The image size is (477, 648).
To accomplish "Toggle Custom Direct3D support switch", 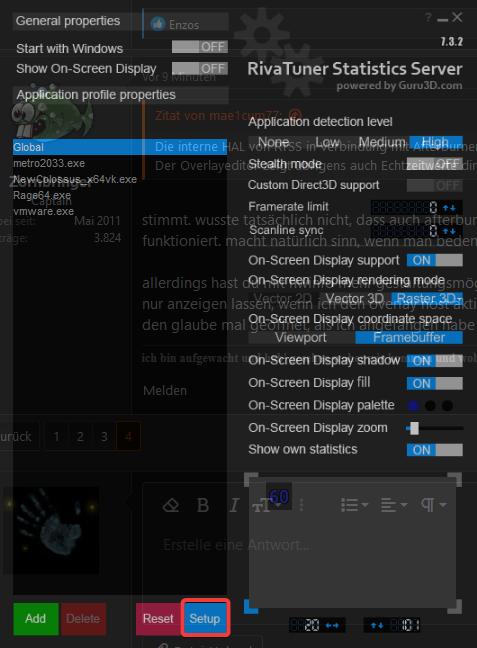I will [434, 185].
